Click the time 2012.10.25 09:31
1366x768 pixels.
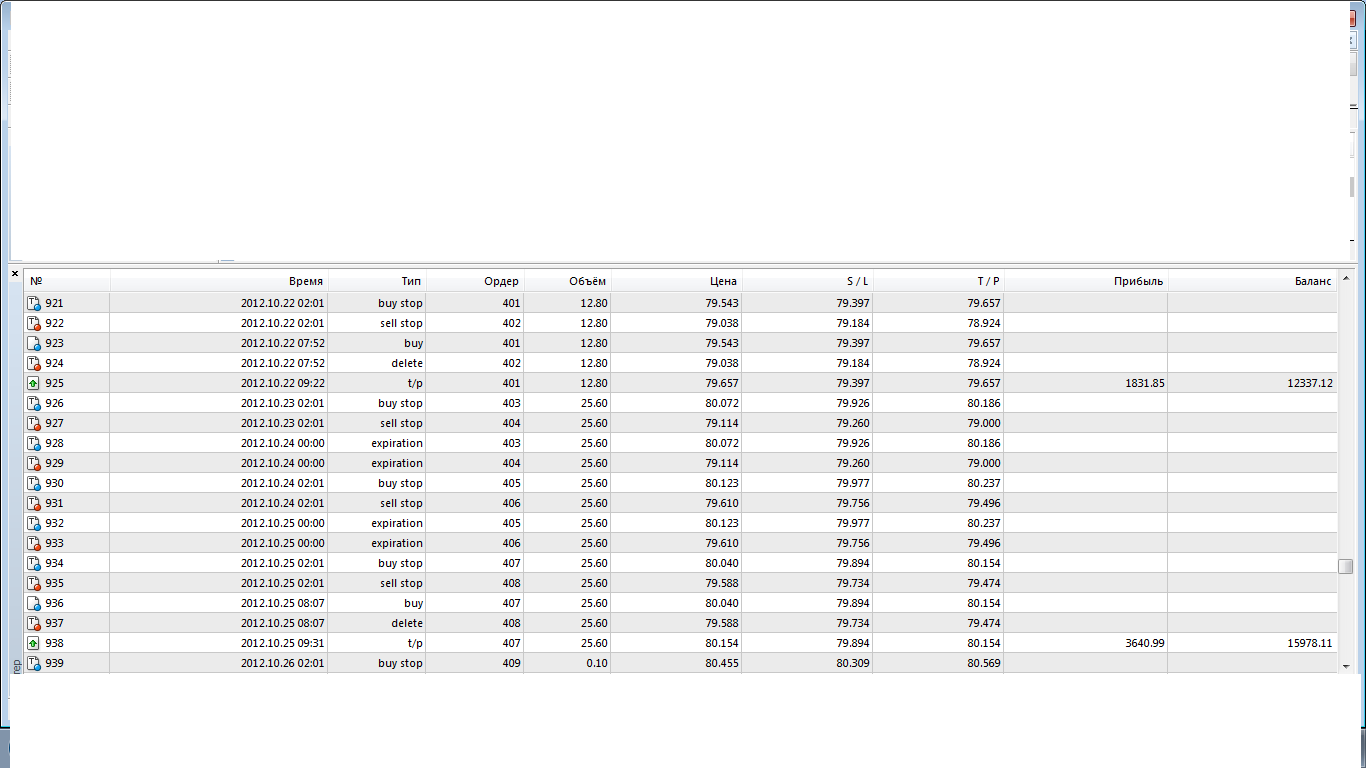pyautogui.click(x=282, y=643)
